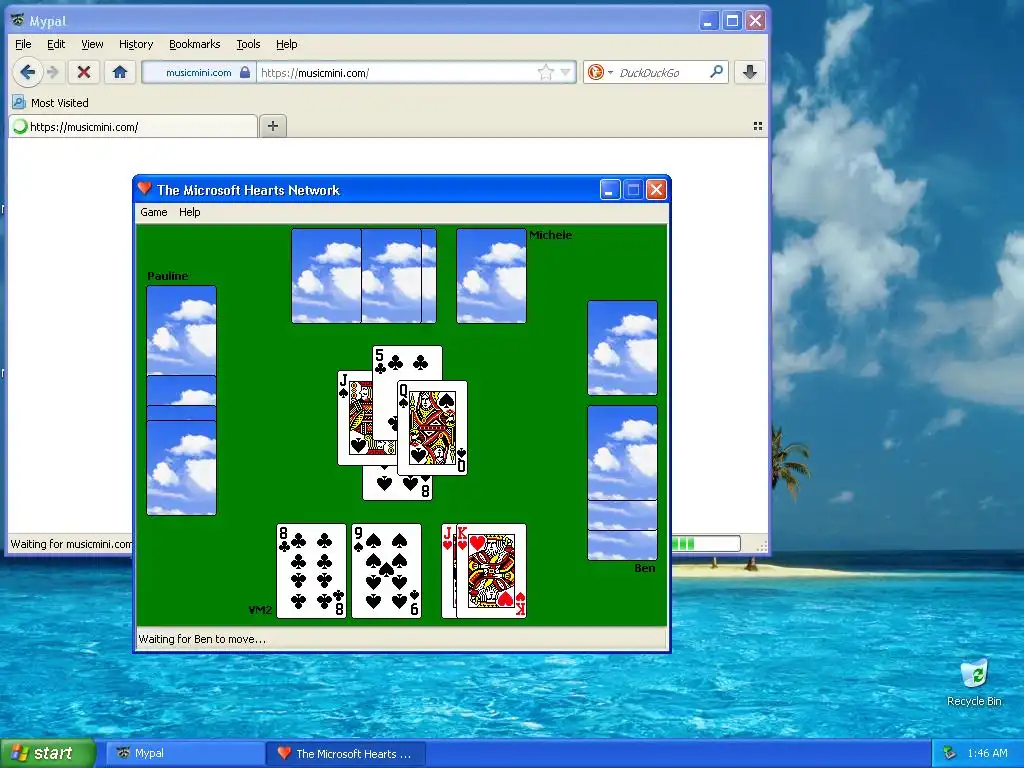Click the 1:46 AM taskbar clock
This screenshot has width=1024, height=768.
[x=987, y=754]
